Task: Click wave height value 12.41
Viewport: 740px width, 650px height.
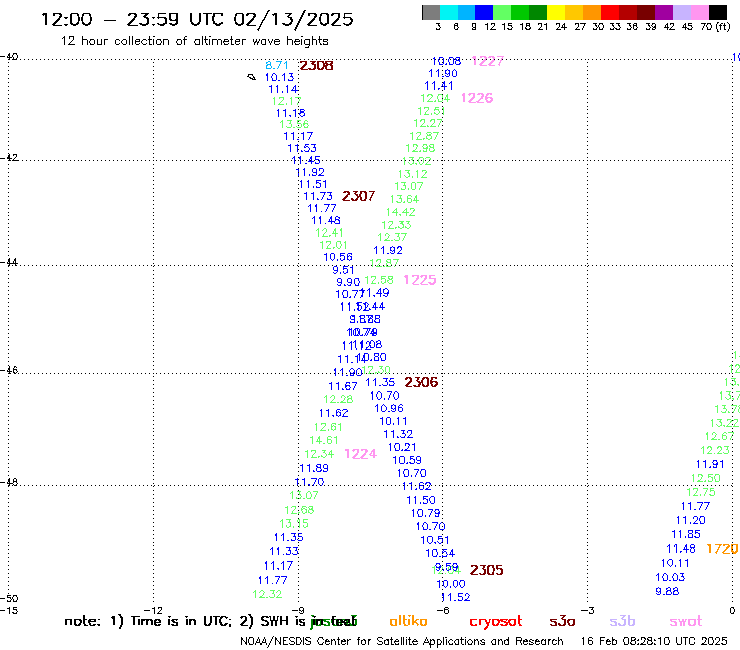Action: pyautogui.click(x=329, y=233)
